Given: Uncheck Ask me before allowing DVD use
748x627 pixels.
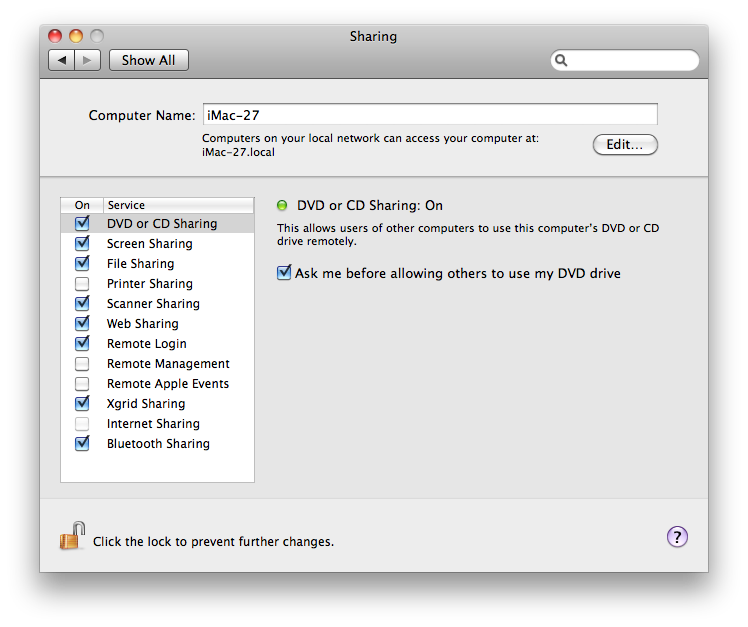Looking at the screenshot, I should click(284, 273).
